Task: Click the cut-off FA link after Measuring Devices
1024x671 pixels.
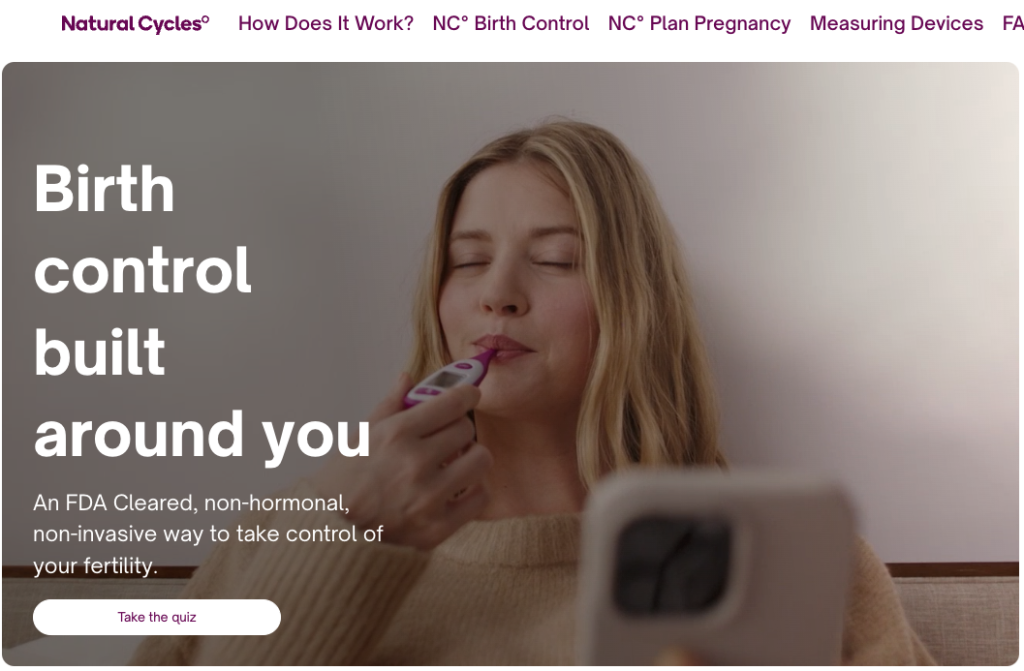Action: [1013, 24]
